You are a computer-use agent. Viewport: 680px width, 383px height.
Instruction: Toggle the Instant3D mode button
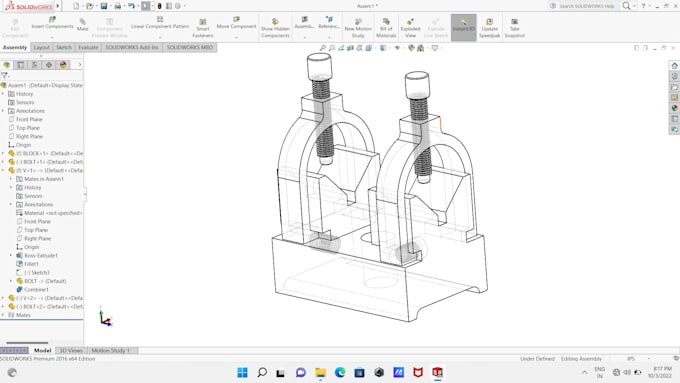pos(463,27)
